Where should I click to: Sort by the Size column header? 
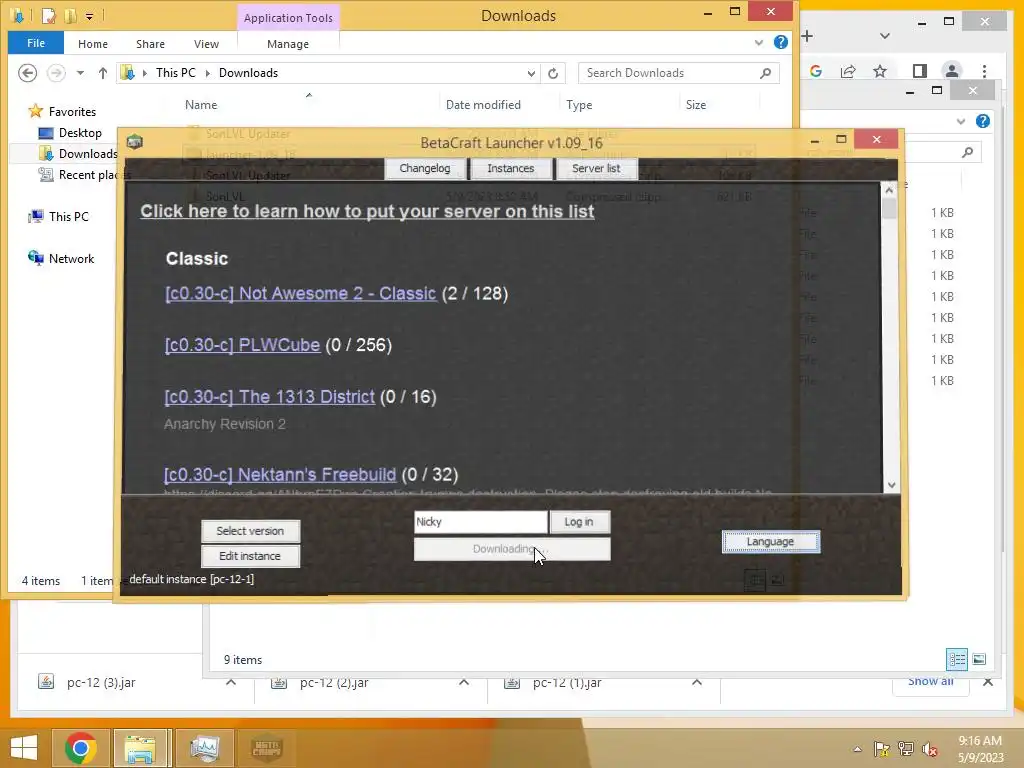(696, 104)
